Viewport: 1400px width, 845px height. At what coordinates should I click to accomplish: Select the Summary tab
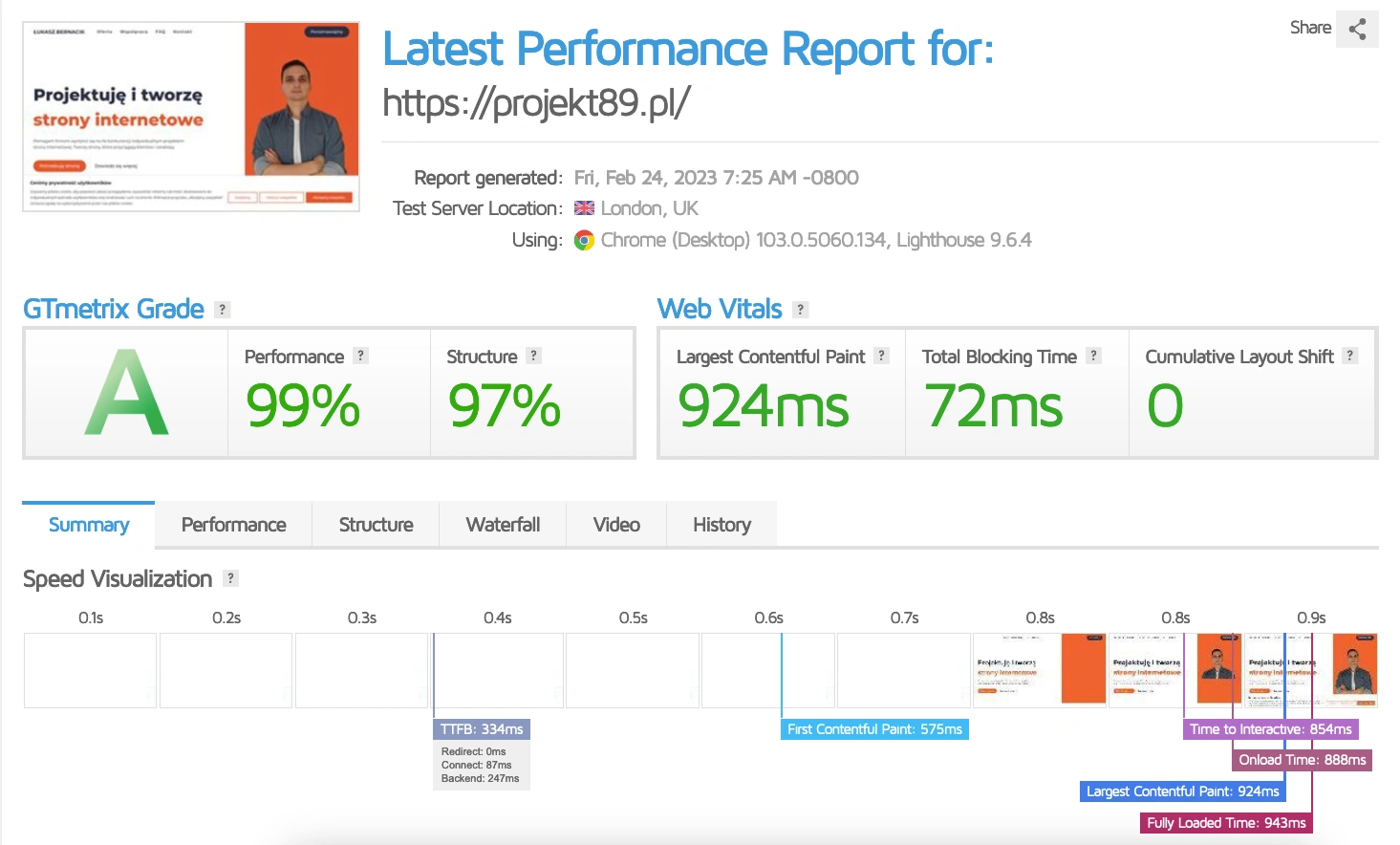pyautogui.click(x=89, y=525)
